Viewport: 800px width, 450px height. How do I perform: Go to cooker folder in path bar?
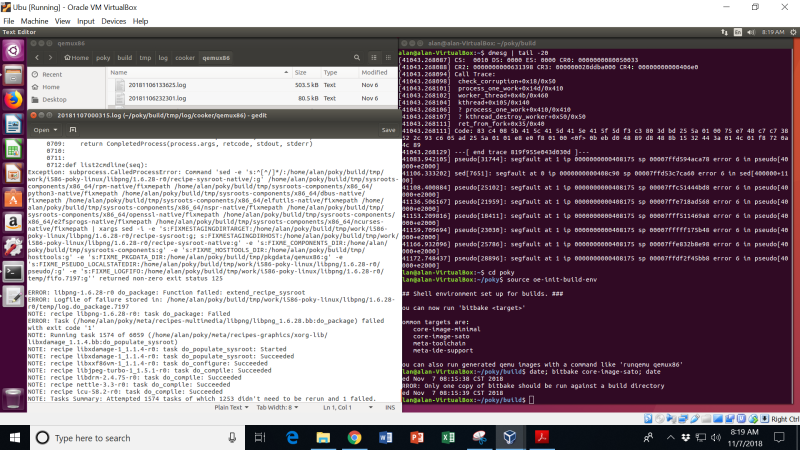[185, 58]
